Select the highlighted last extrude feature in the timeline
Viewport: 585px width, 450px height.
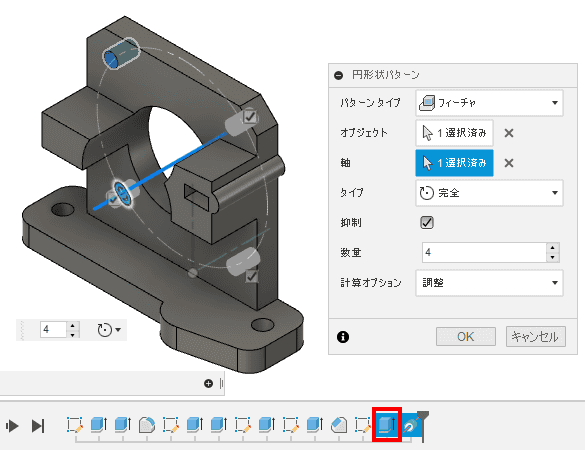tap(387, 425)
